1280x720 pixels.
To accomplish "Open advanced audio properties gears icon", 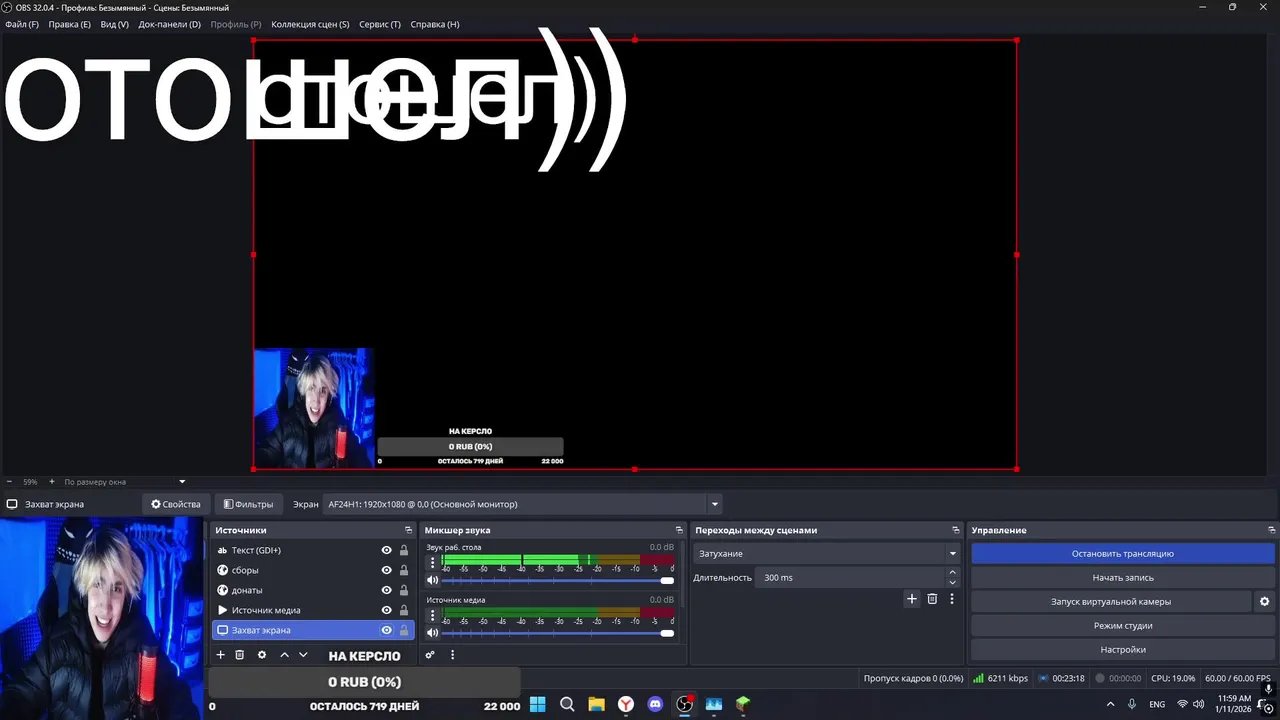I will pos(430,655).
